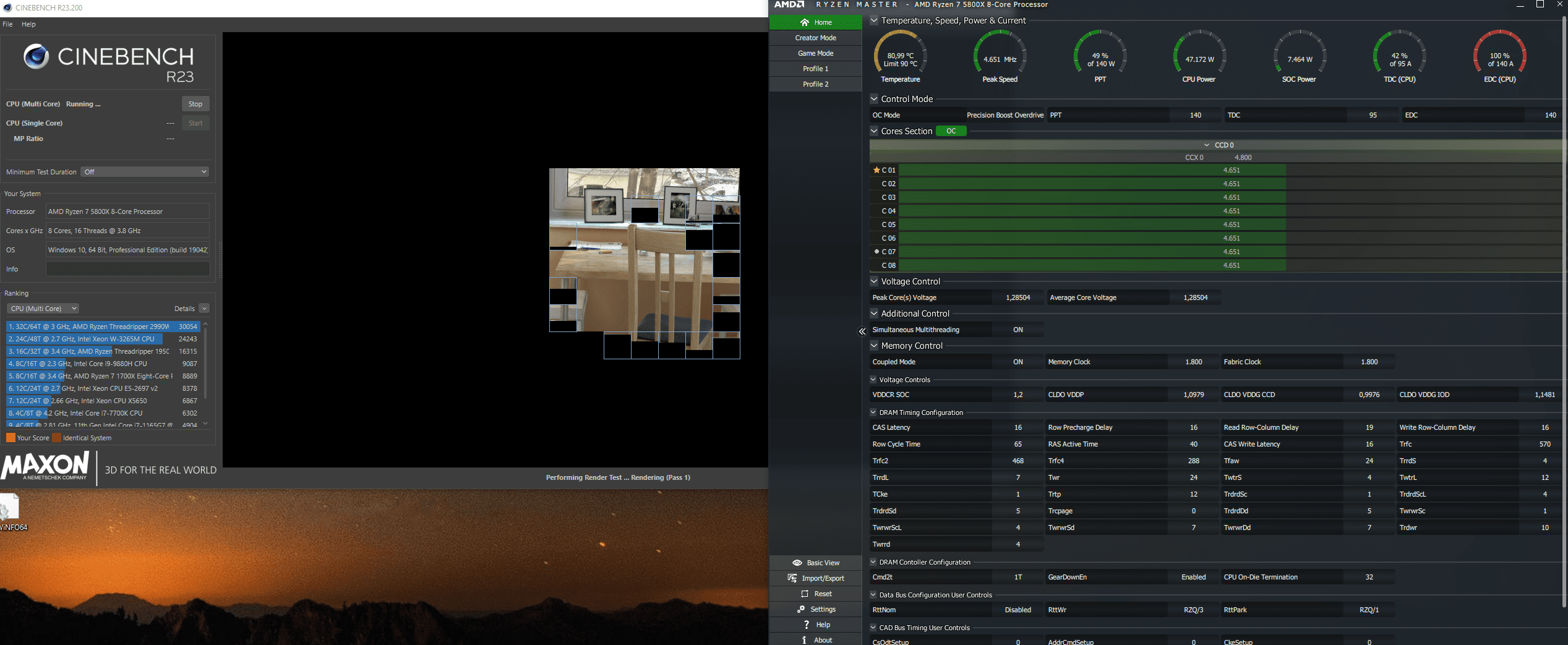Click the render preview image in Cinebench

tap(645, 263)
